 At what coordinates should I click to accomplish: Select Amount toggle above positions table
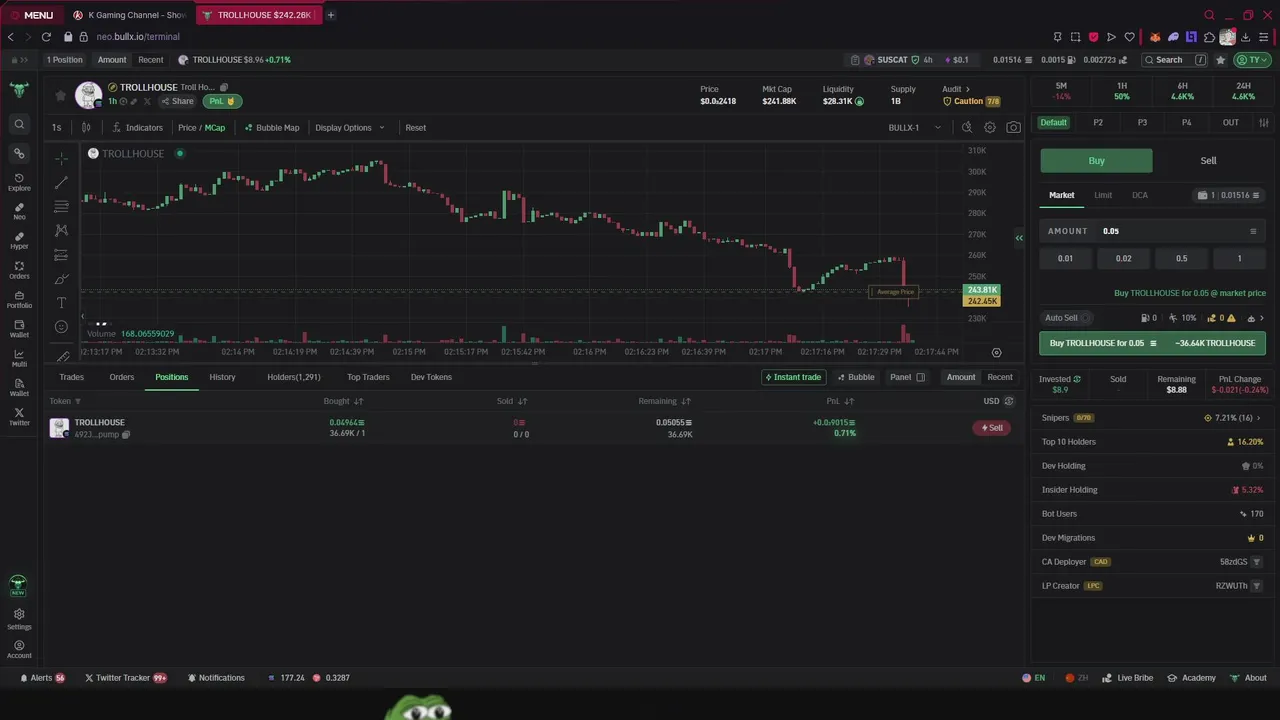point(961,377)
